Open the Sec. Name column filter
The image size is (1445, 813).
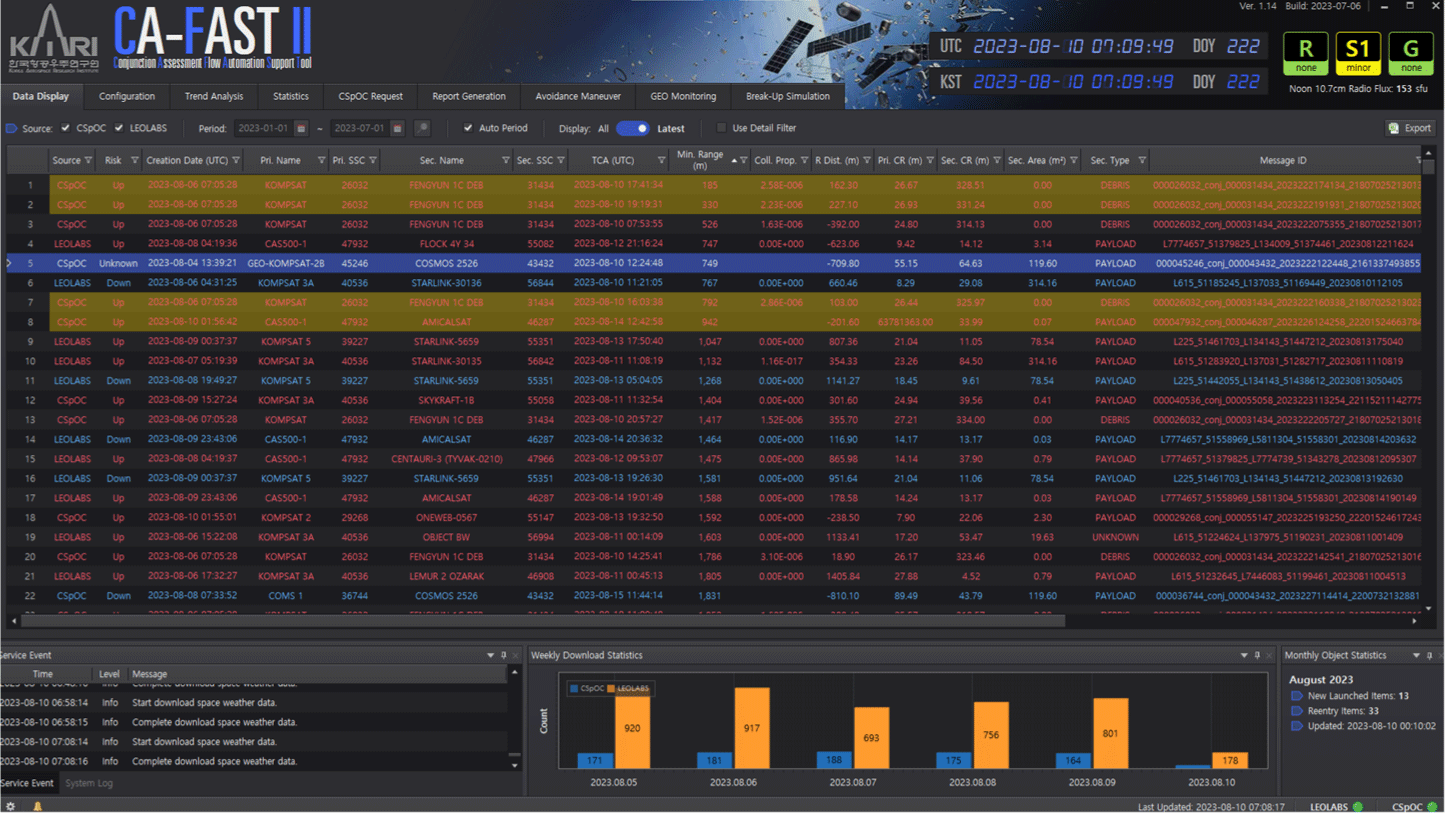[504, 160]
